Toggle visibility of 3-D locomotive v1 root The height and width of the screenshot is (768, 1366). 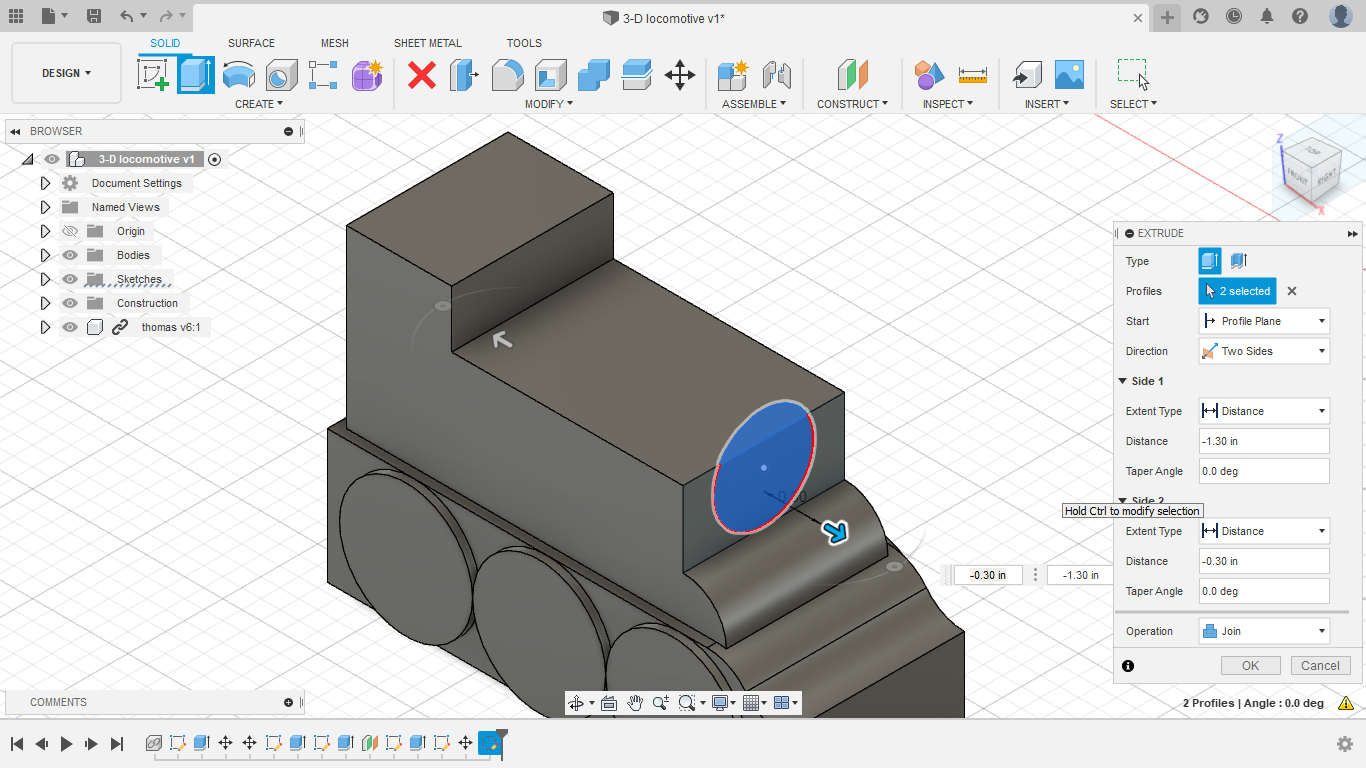pos(52,159)
